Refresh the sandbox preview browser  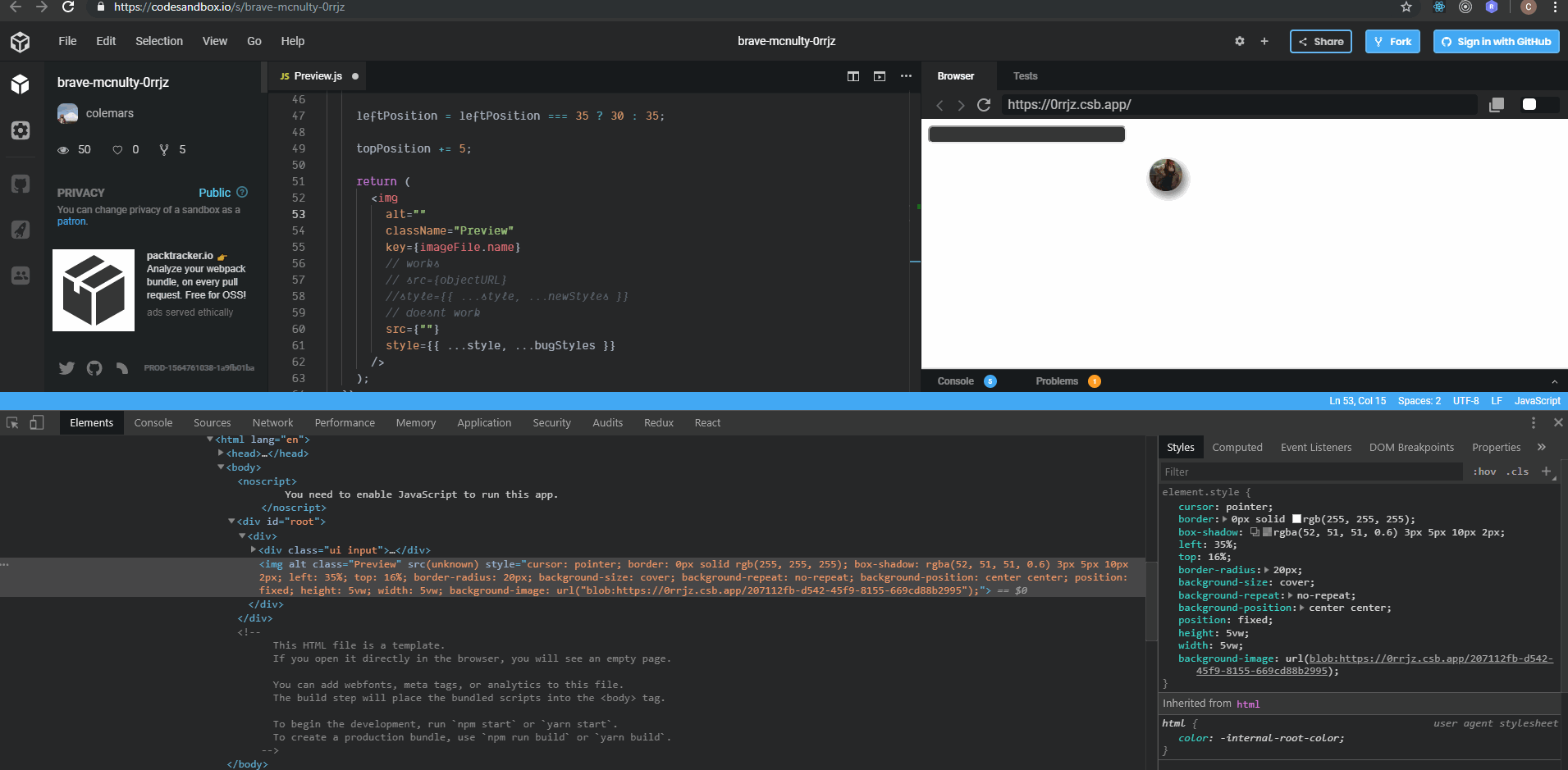(984, 105)
